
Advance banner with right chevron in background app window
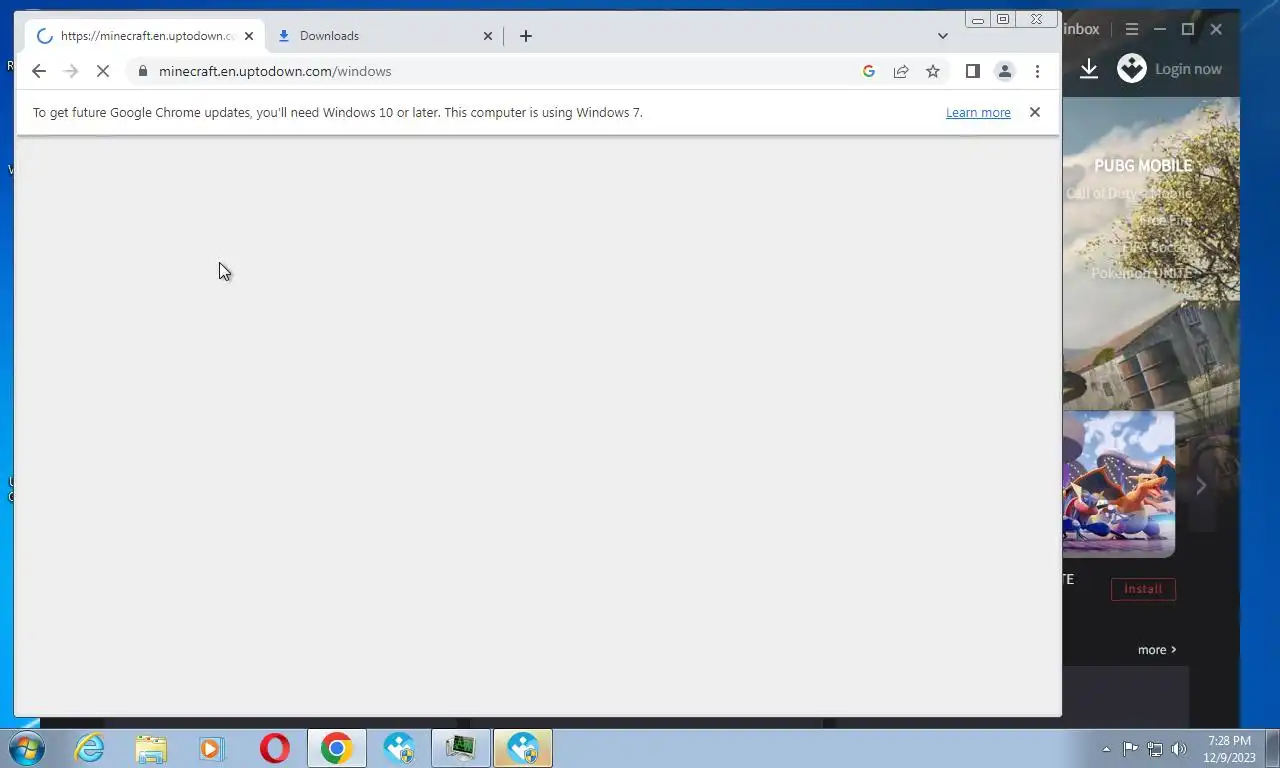click(1201, 486)
